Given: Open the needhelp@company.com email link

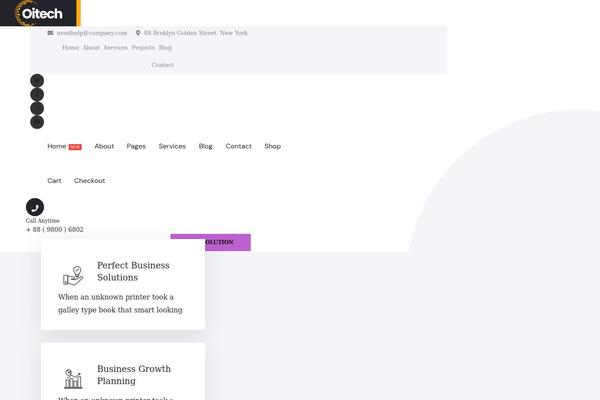Looking at the screenshot, I should 92,33.
